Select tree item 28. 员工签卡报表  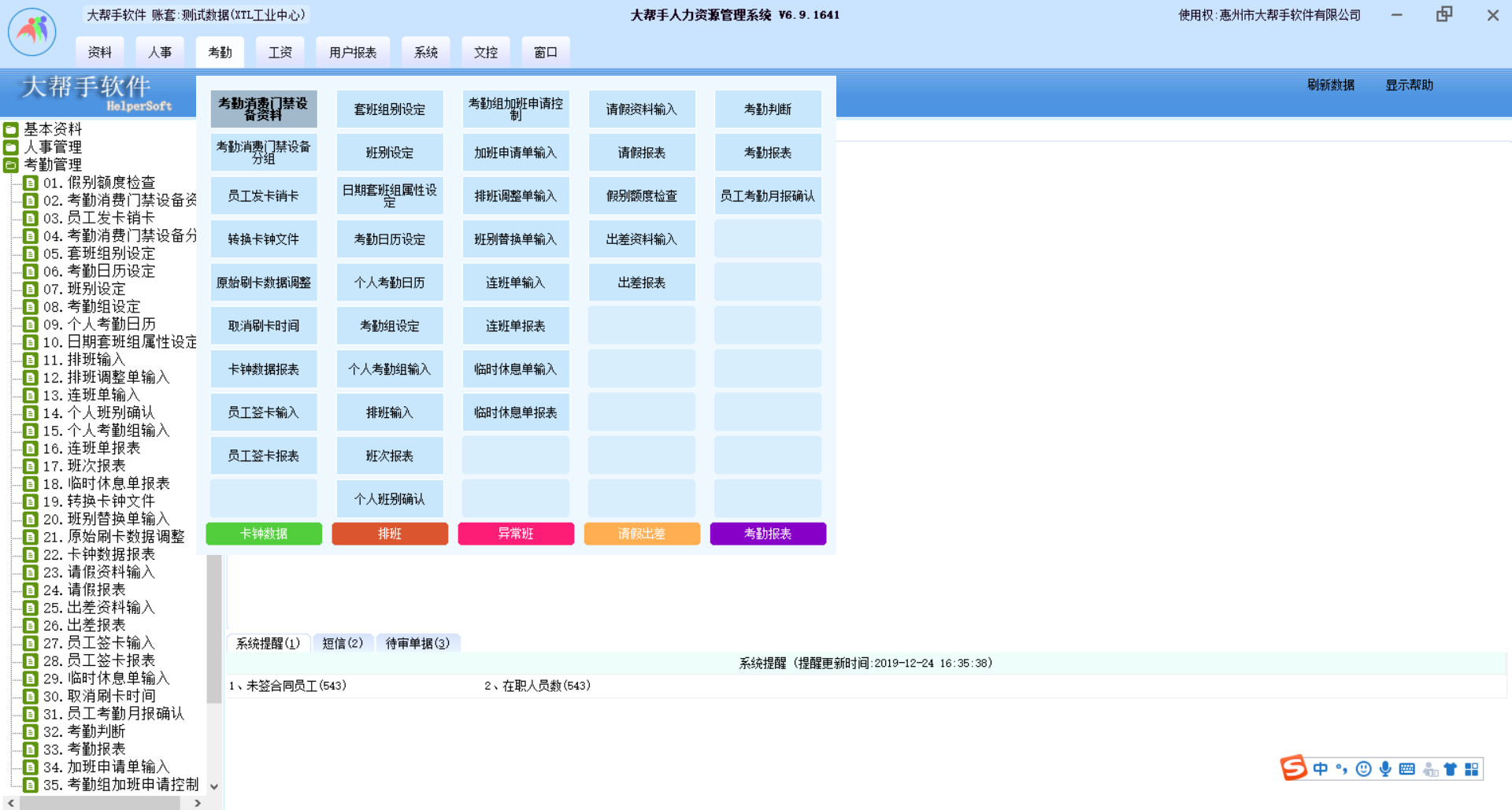[99, 661]
